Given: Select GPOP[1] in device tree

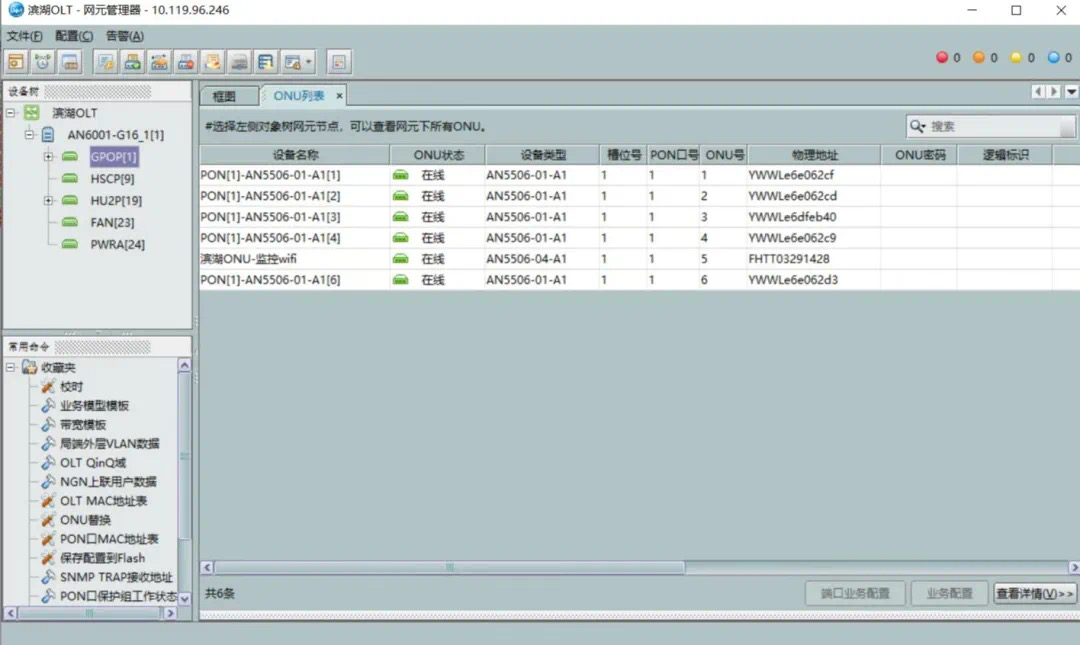Looking at the screenshot, I should 114,156.
